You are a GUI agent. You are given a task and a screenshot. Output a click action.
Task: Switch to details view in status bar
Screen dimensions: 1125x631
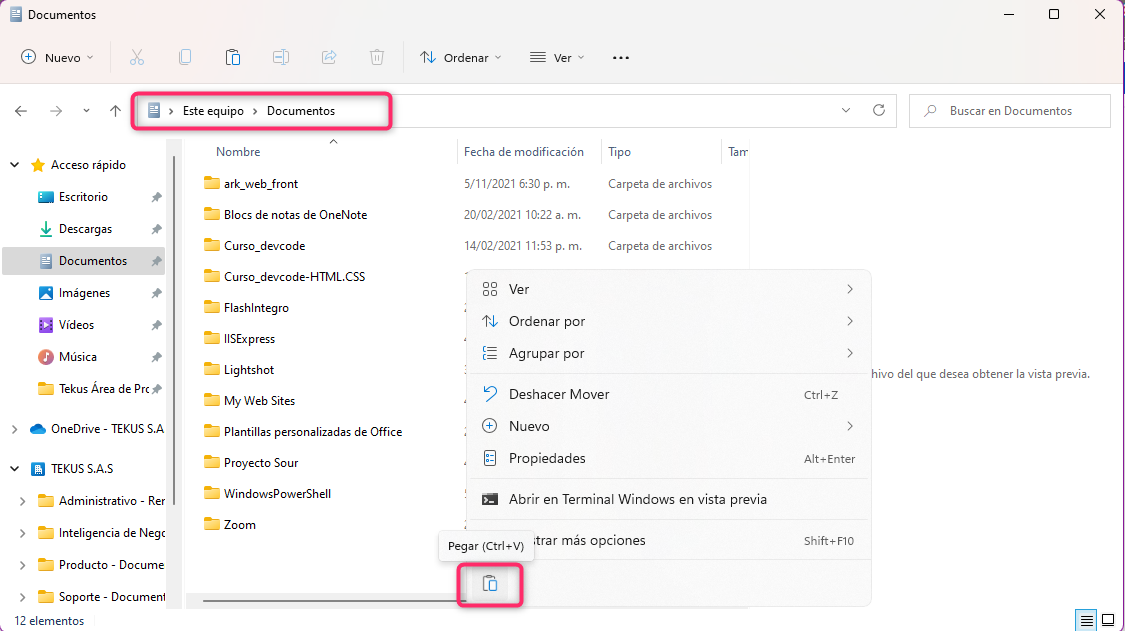[1085, 620]
